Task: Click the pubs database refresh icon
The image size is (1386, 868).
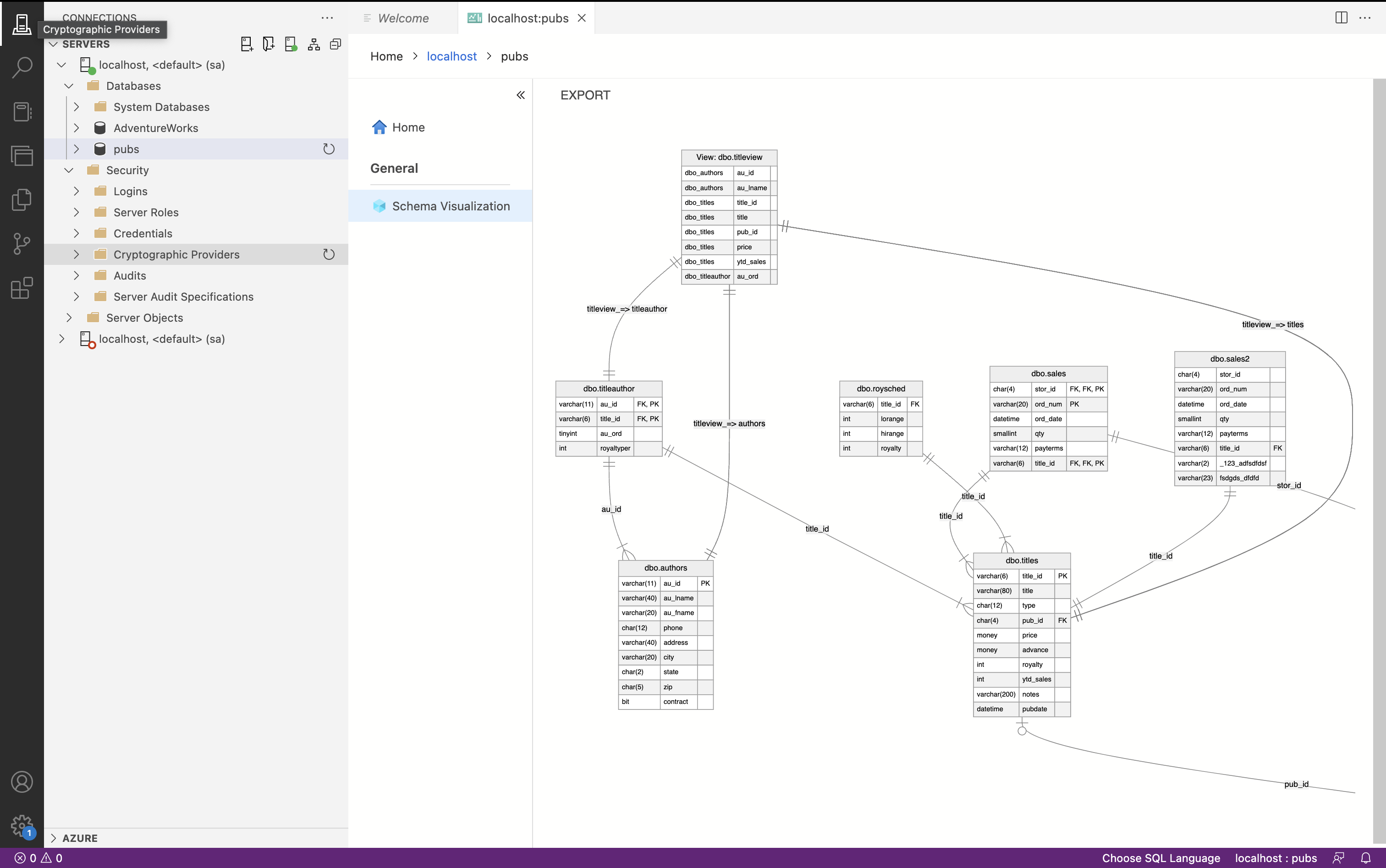Action: (328, 149)
